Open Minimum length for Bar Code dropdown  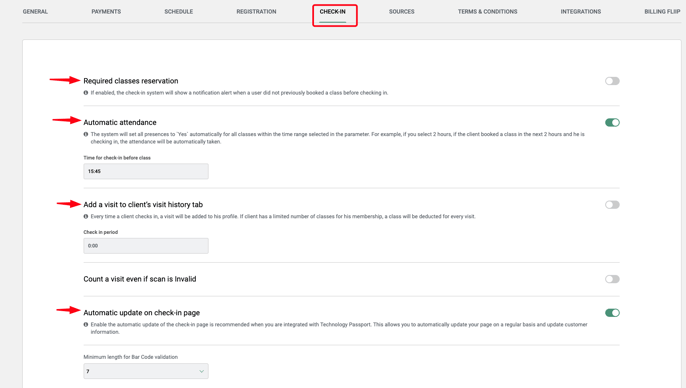[146, 371]
